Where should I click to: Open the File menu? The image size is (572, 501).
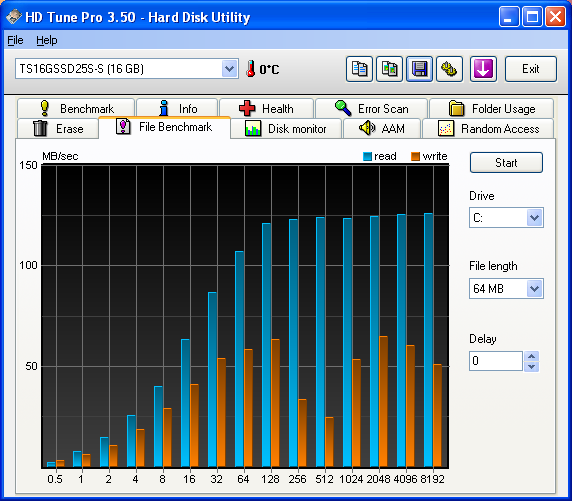(15, 40)
